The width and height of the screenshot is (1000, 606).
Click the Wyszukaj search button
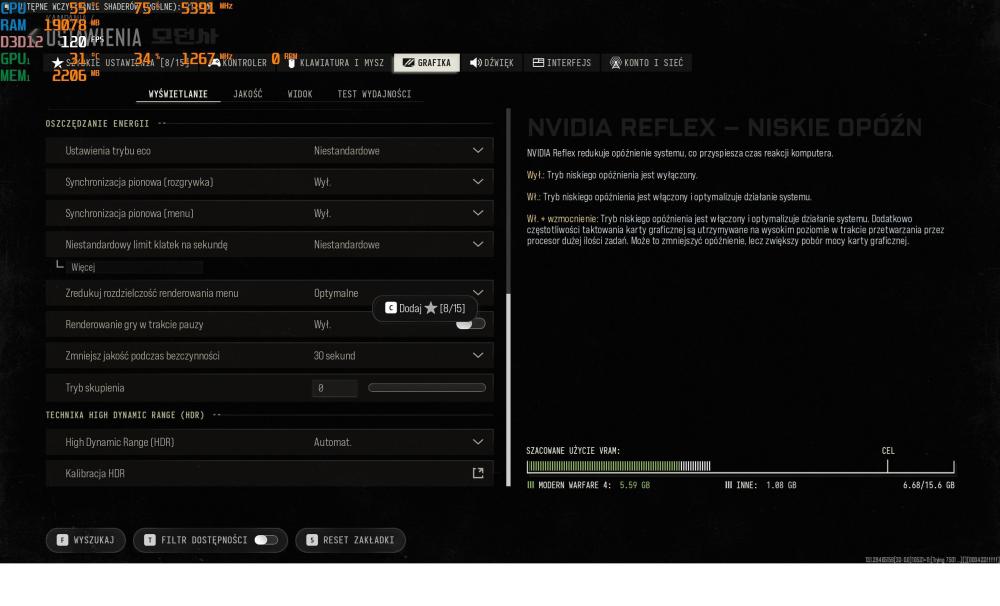click(85, 540)
